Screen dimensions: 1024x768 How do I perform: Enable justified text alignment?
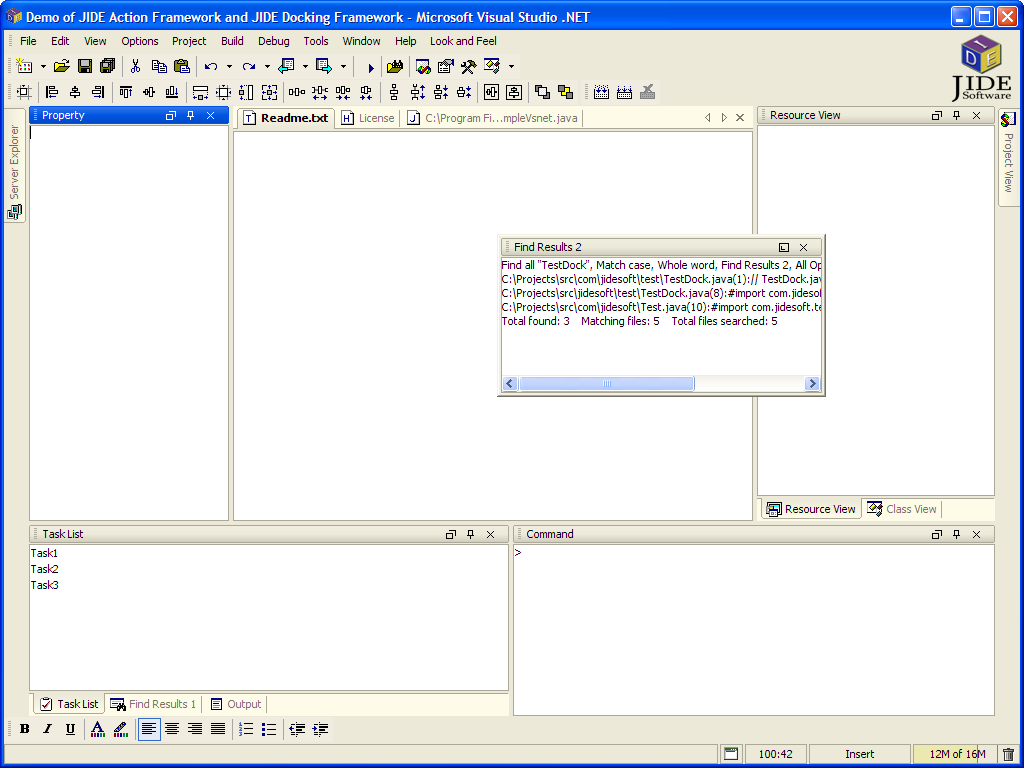[217, 729]
